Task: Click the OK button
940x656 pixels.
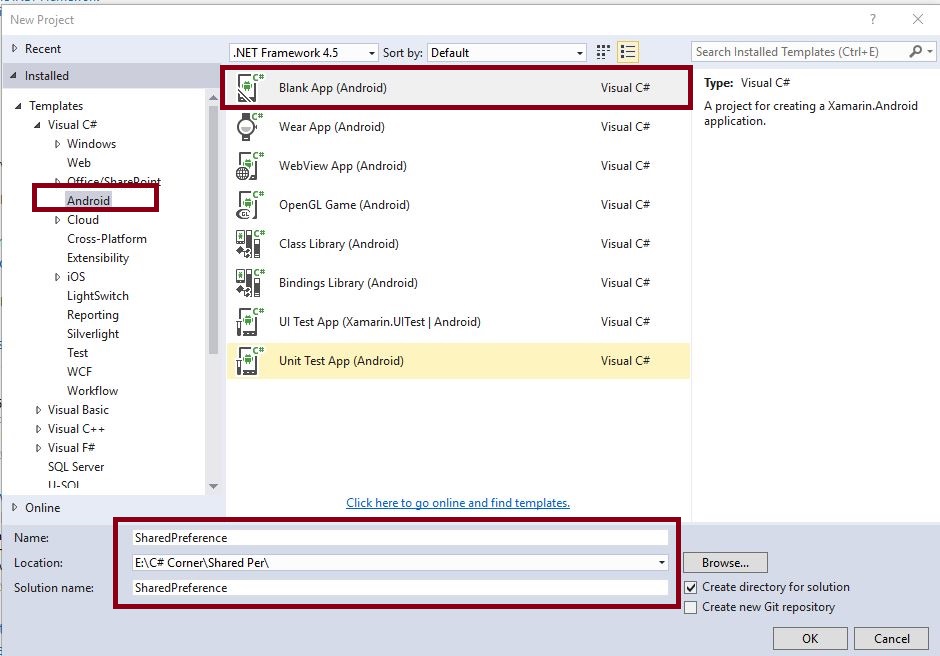Action: click(x=810, y=639)
